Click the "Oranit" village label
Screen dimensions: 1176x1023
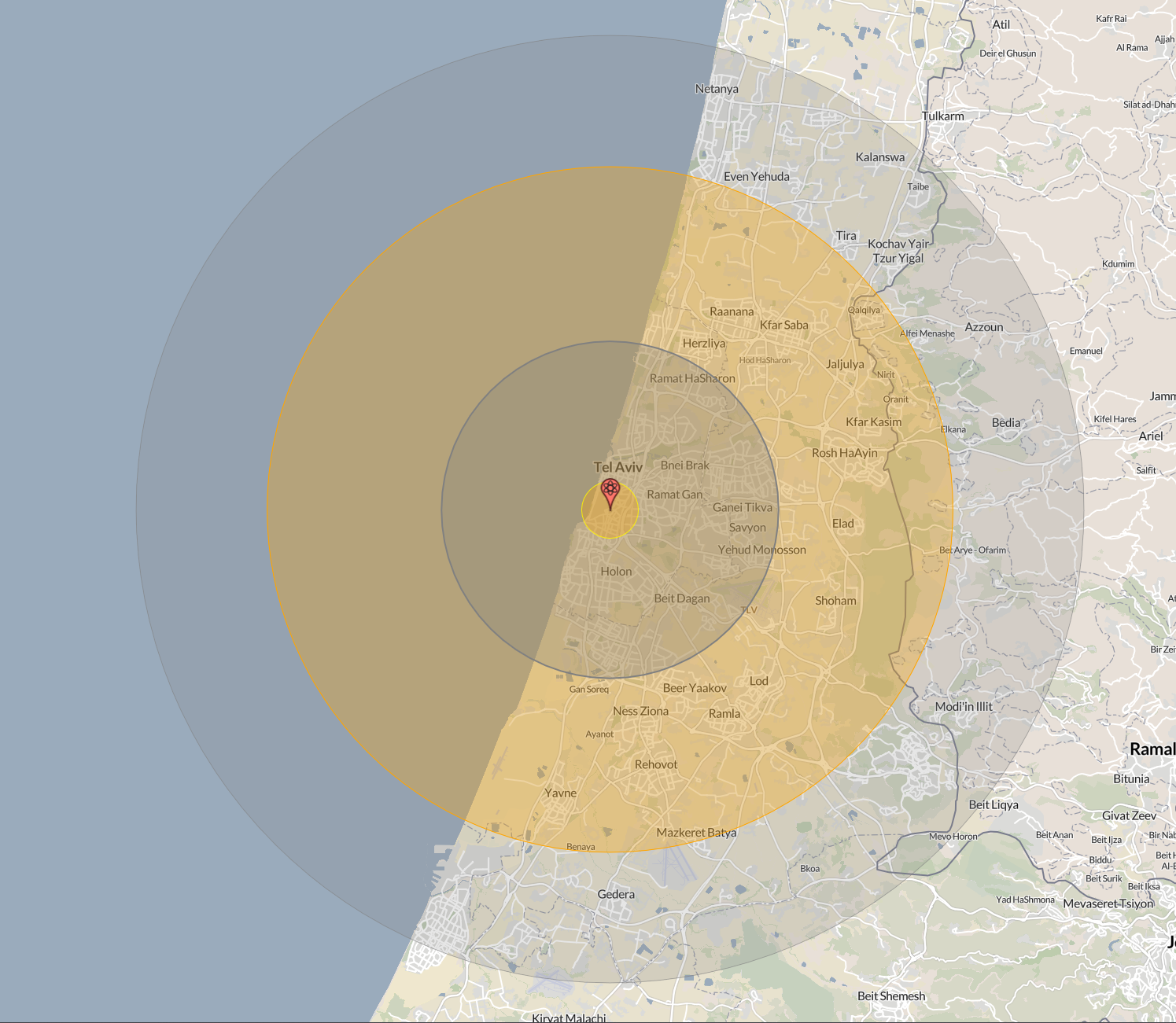pos(896,399)
